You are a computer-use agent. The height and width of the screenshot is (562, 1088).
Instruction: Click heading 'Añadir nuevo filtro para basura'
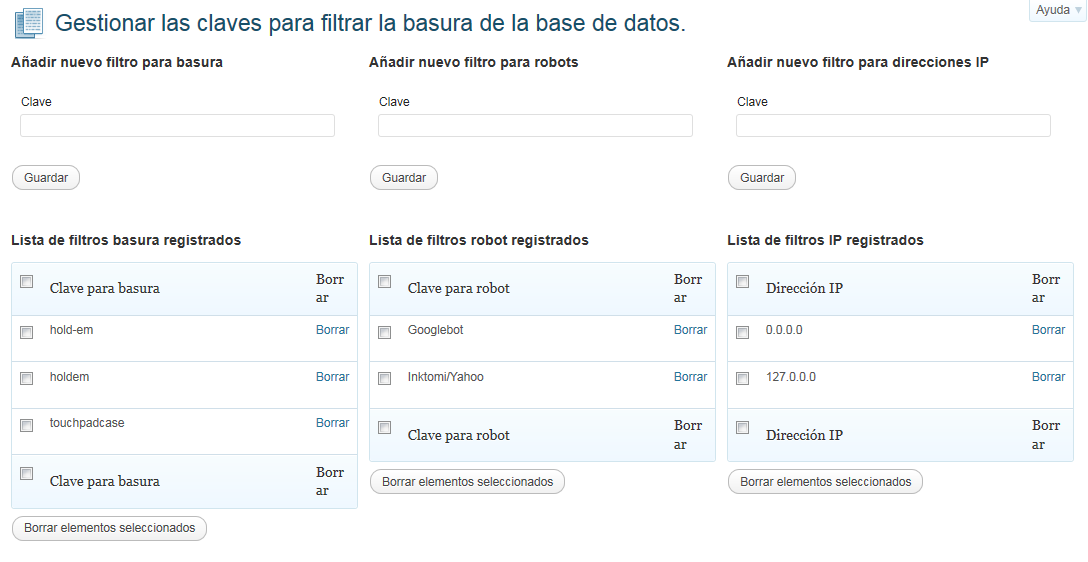click(117, 62)
